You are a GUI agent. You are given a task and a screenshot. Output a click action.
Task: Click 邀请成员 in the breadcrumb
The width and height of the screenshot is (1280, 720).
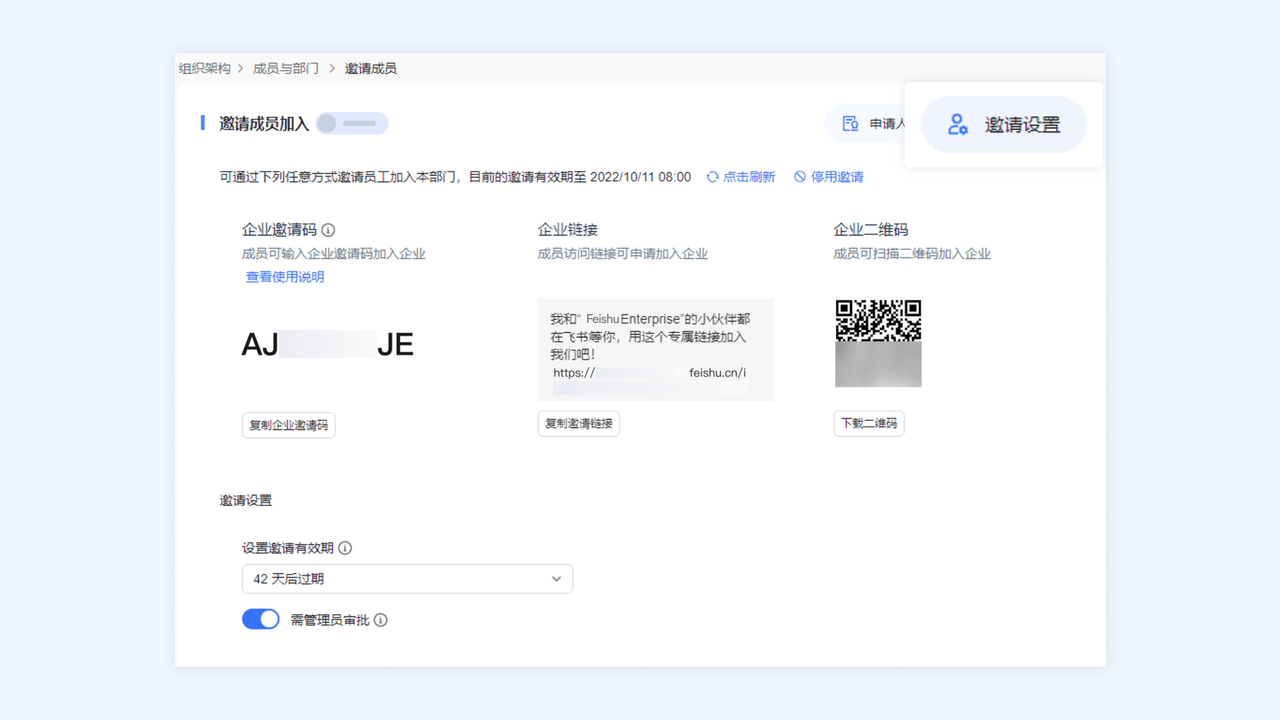click(x=371, y=69)
